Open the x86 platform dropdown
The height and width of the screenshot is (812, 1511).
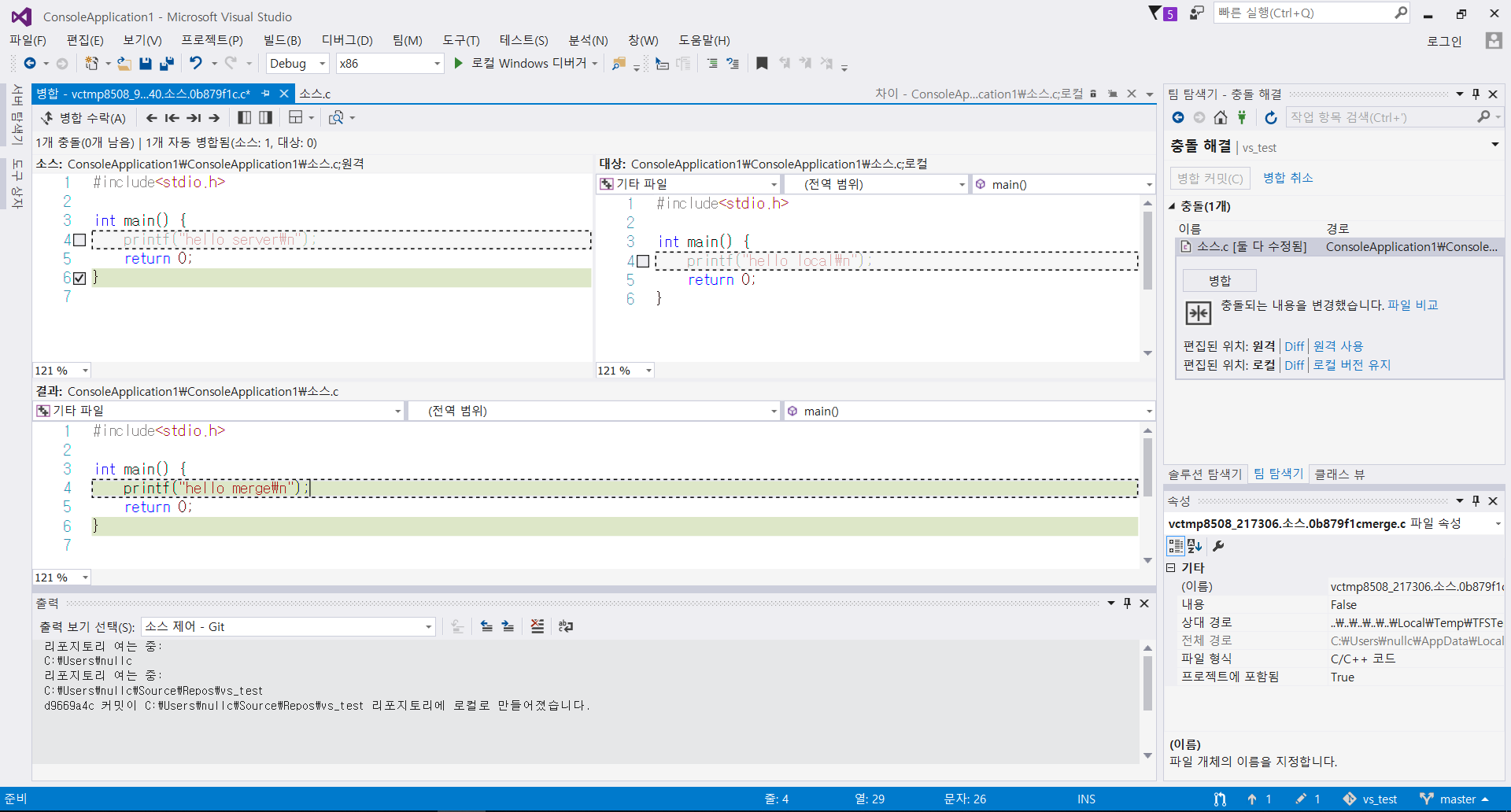[390, 64]
